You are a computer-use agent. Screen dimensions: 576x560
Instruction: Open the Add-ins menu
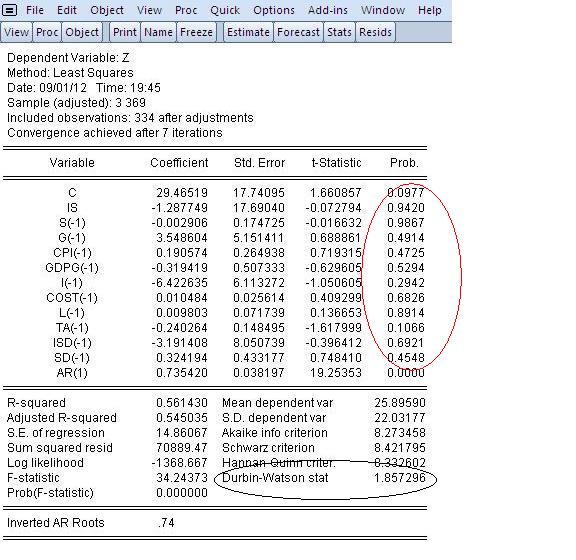click(x=328, y=10)
